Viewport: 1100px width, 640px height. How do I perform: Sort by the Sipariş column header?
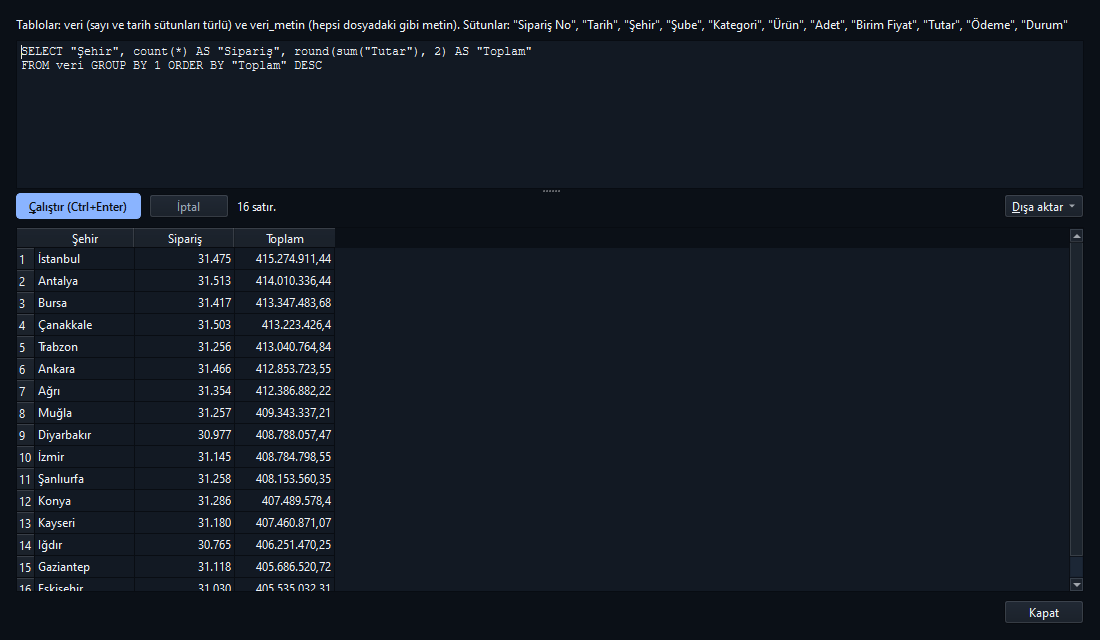(185, 239)
